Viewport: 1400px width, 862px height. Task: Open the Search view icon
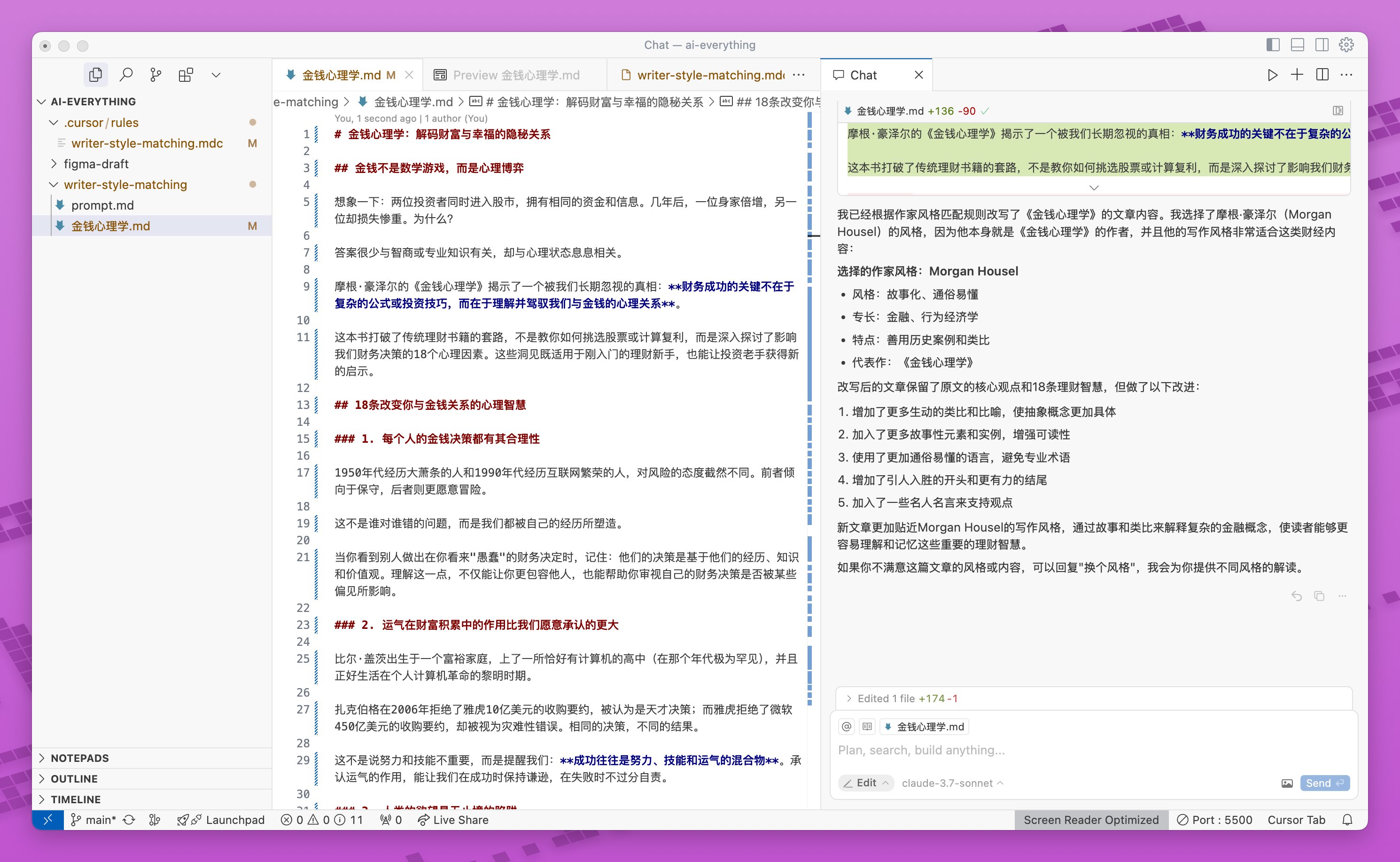tap(126, 75)
